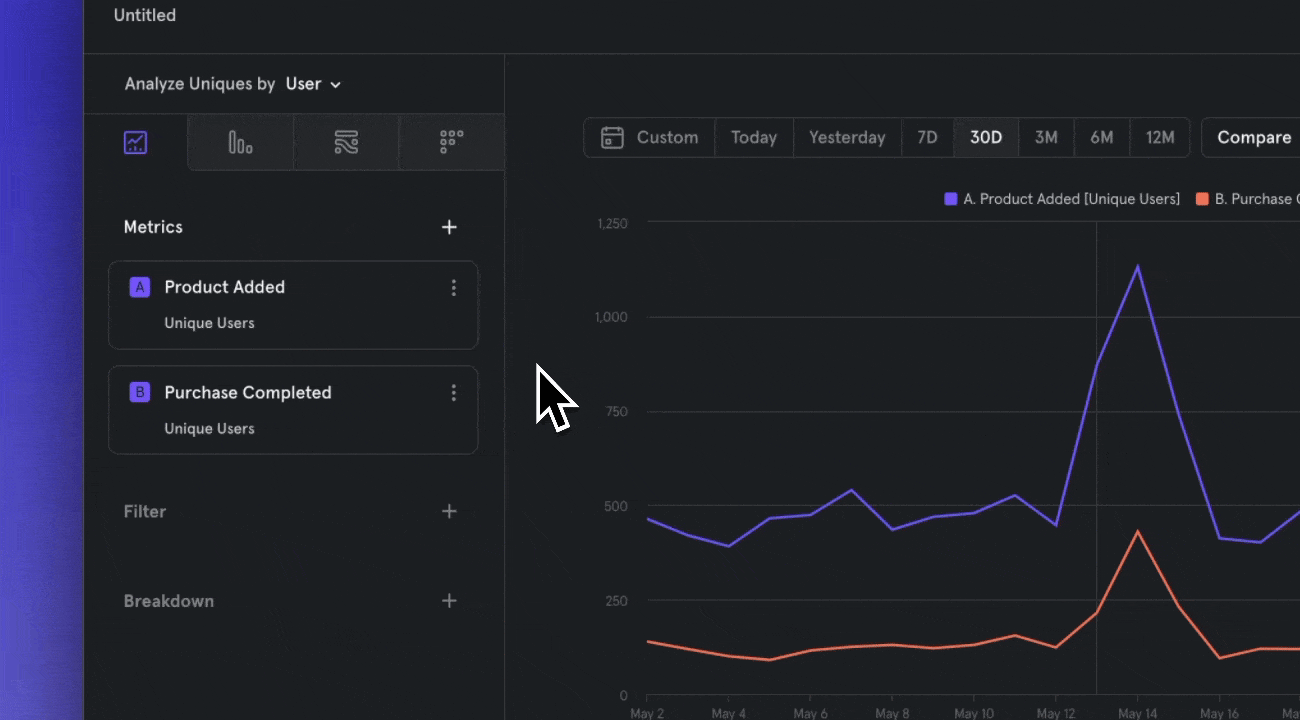Viewport: 1300px width, 720px height.
Task: Add a new metric with plus icon
Action: click(x=449, y=227)
